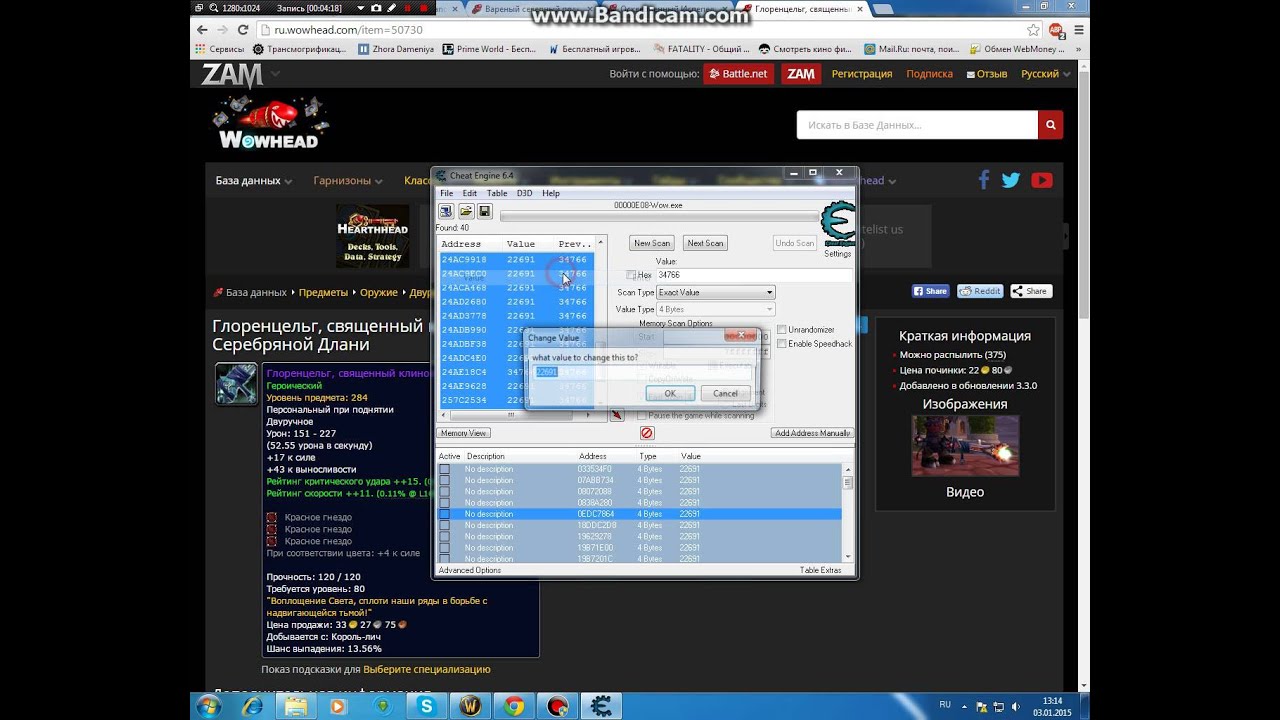
Task: Open Wowhead Twitter icon in header
Action: click(x=1011, y=180)
